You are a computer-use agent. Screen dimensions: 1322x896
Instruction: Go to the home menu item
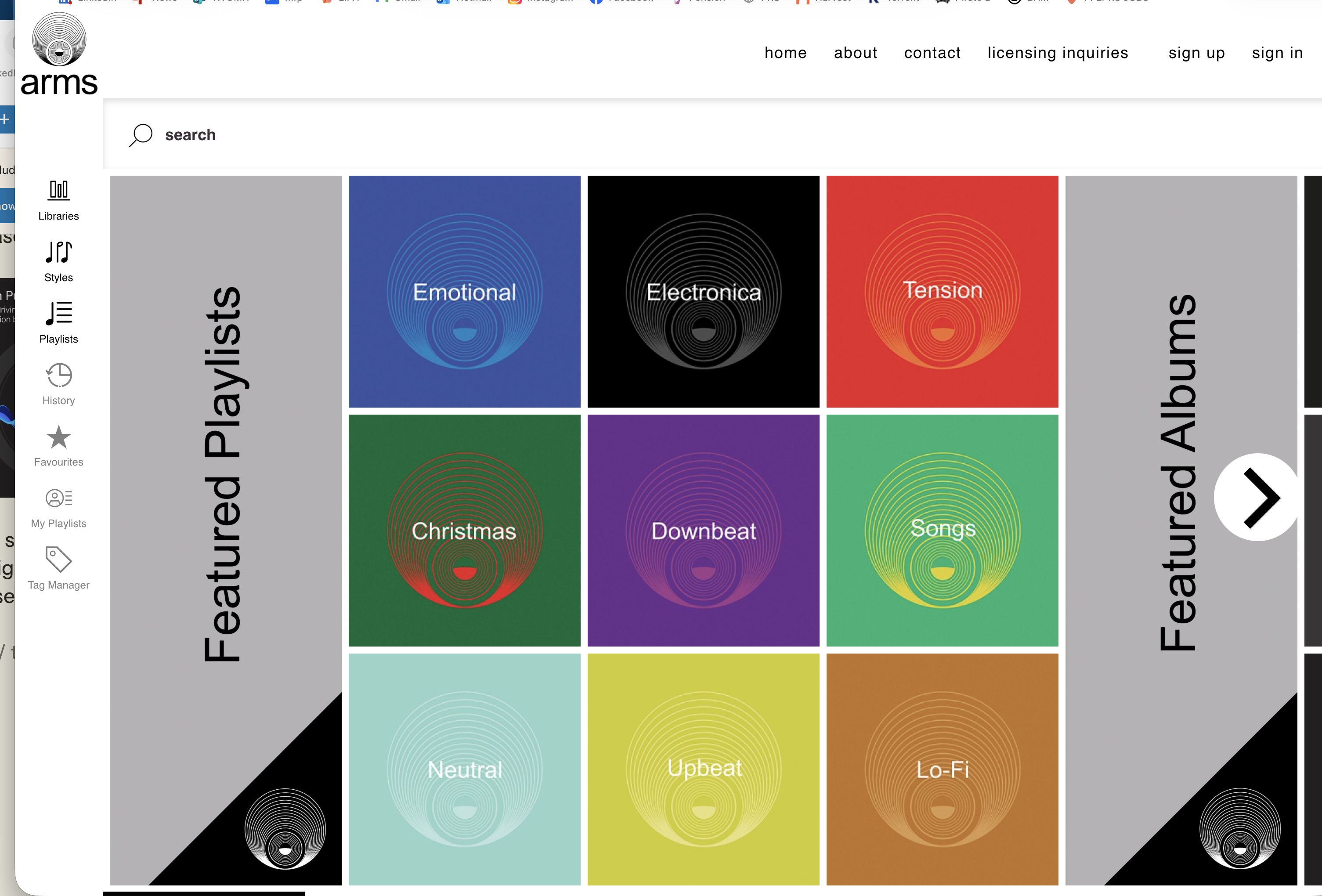[785, 53]
